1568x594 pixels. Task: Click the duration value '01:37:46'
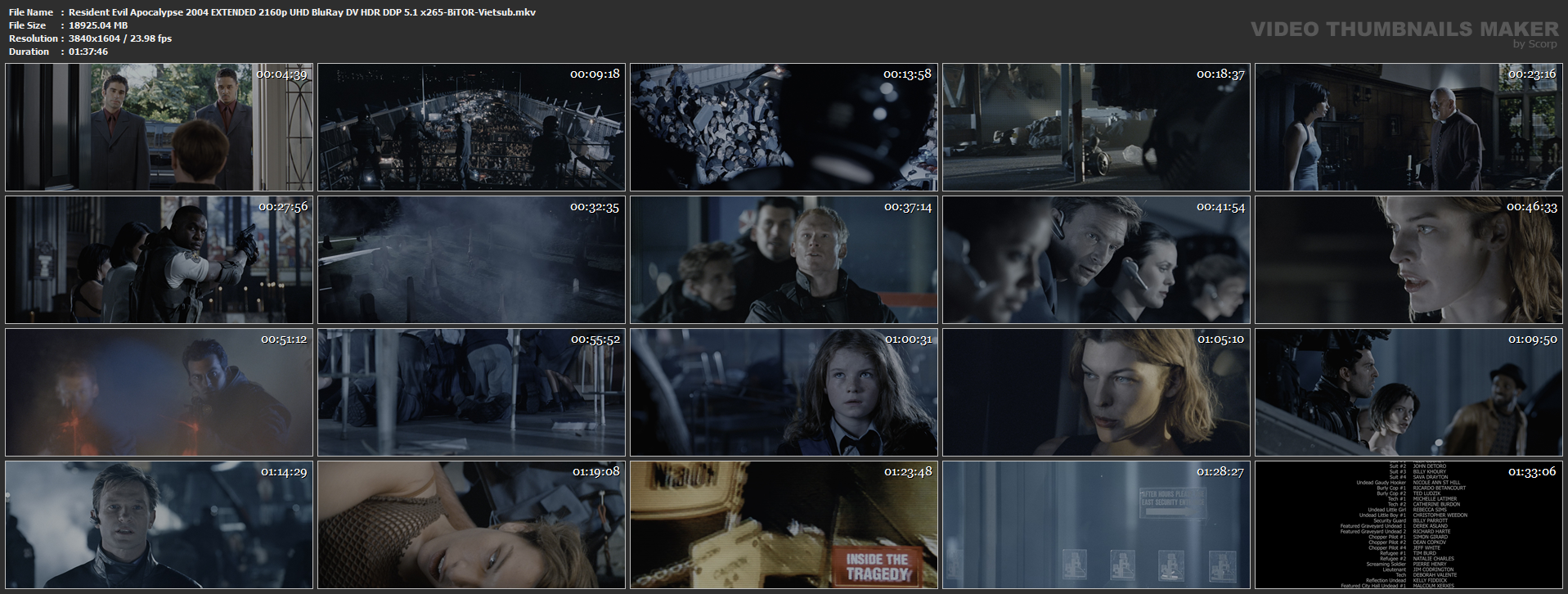[88, 52]
